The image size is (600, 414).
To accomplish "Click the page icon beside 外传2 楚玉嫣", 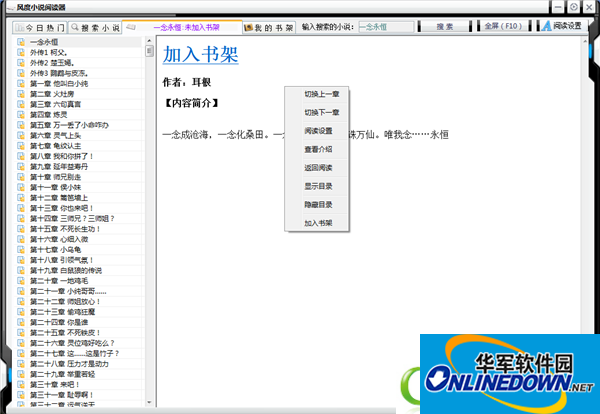I will pyautogui.click(x=21, y=63).
